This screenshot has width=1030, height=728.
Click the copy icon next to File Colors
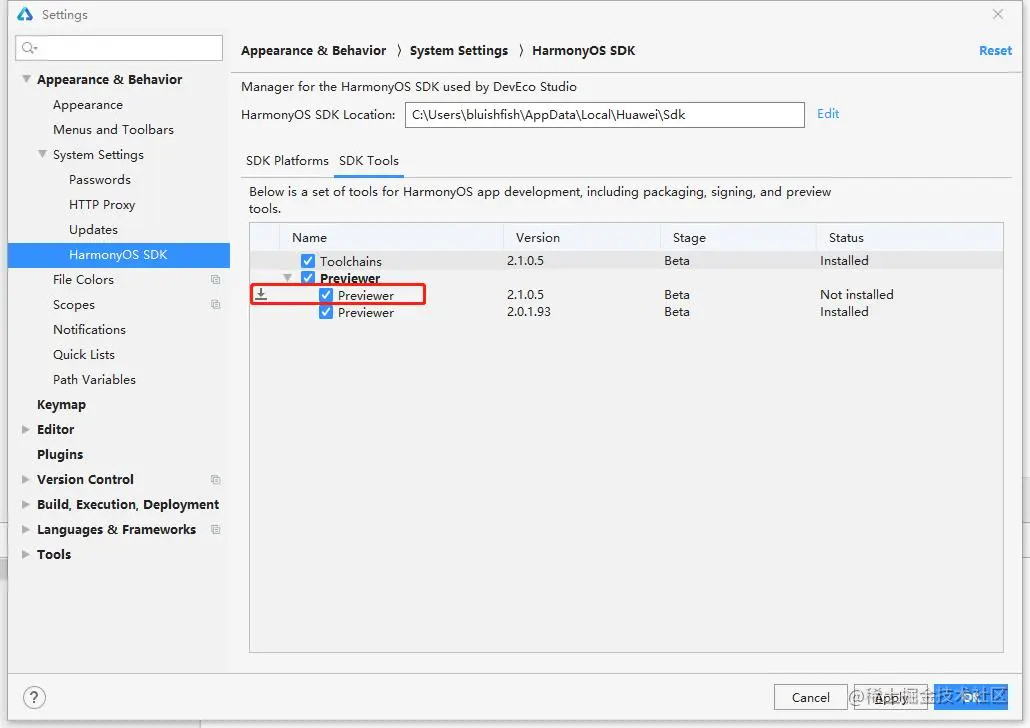pyautogui.click(x=215, y=280)
